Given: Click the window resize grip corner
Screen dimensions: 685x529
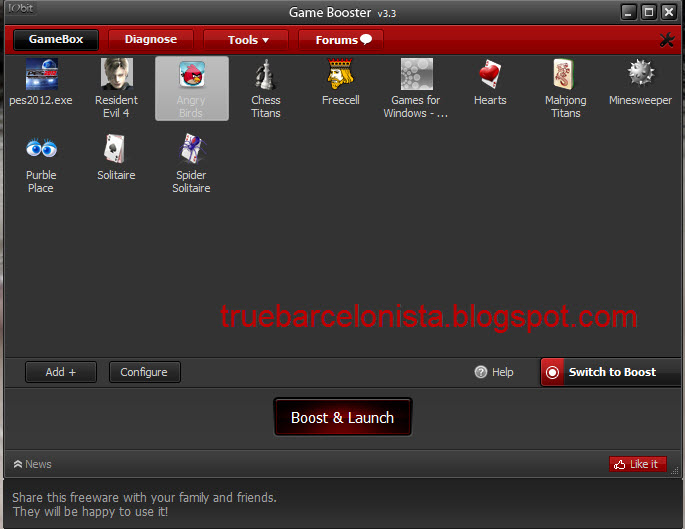Looking at the screenshot, I should [675, 470].
